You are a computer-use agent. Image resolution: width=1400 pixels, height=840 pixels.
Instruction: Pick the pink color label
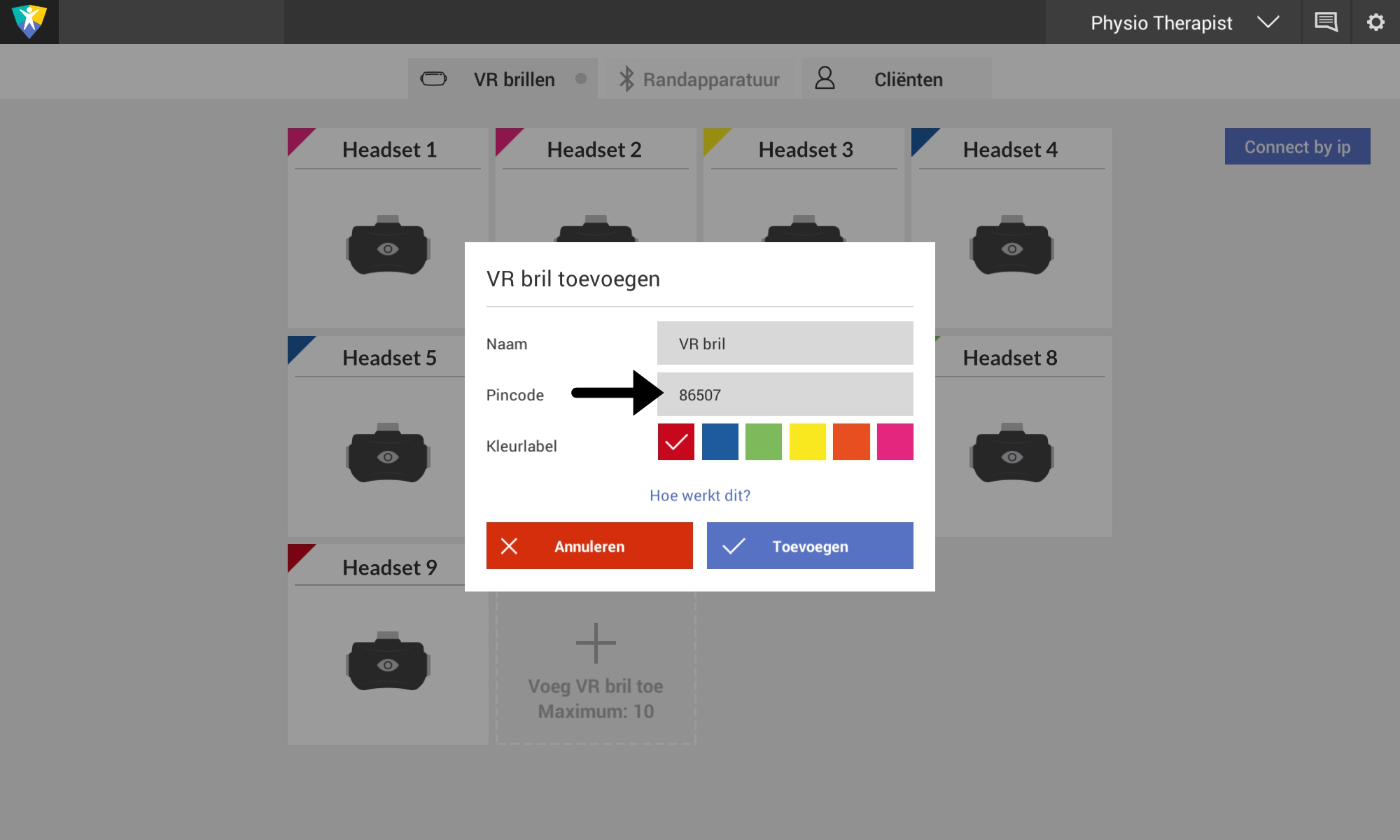895,442
